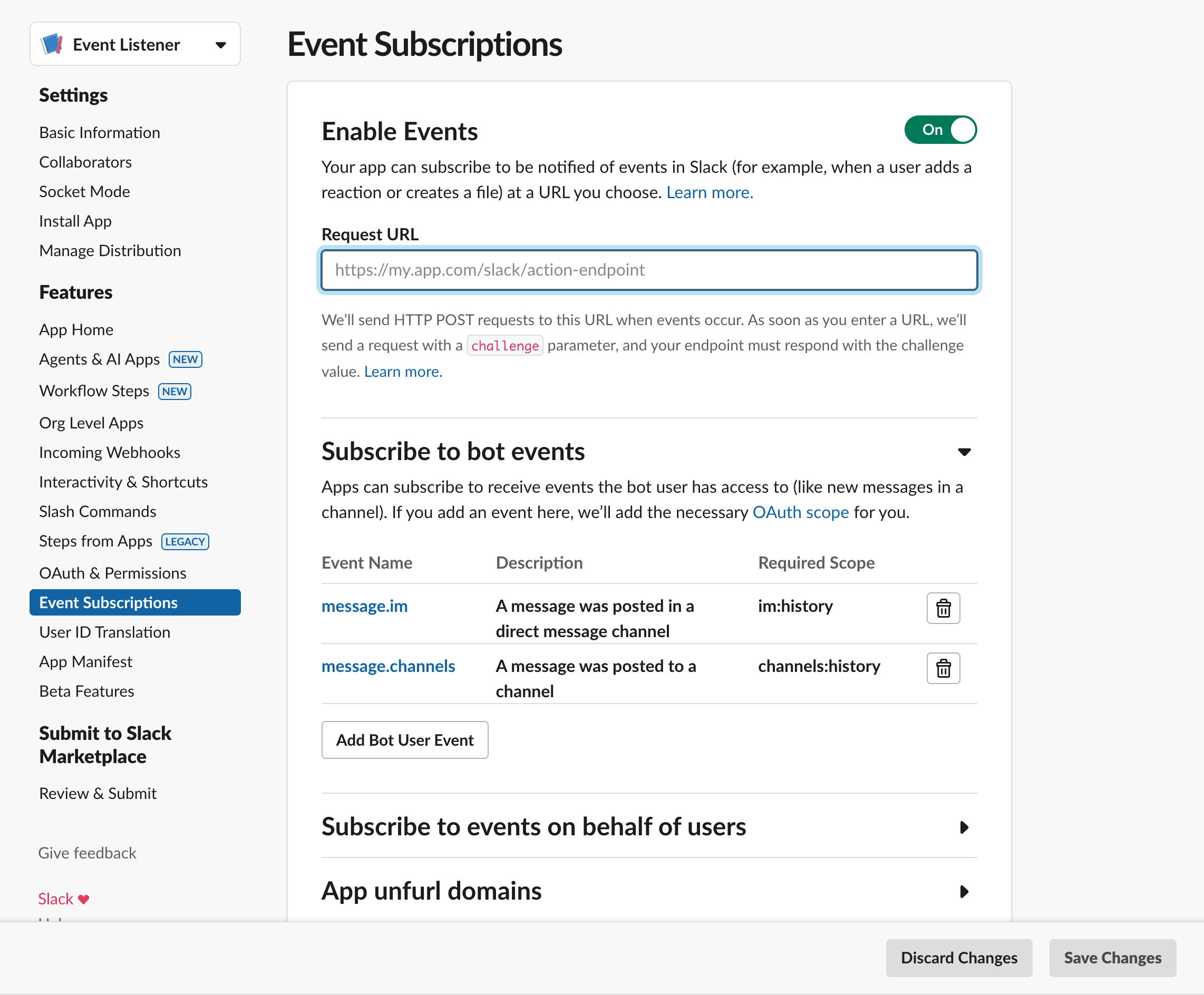This screenshot has height=995, width=1204.
Task: Focus the Request URL input field
Action: [x=649, y=270]
